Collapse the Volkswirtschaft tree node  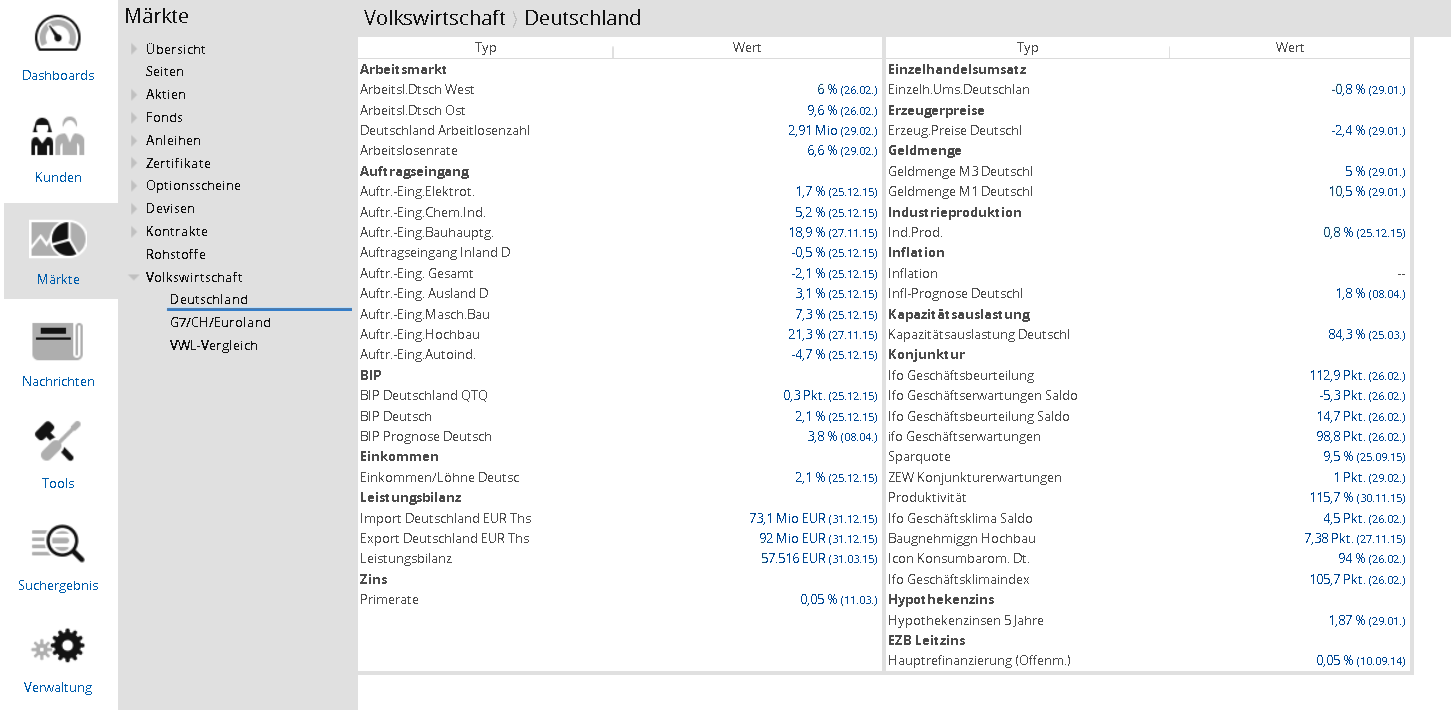(x=135, y=278)
